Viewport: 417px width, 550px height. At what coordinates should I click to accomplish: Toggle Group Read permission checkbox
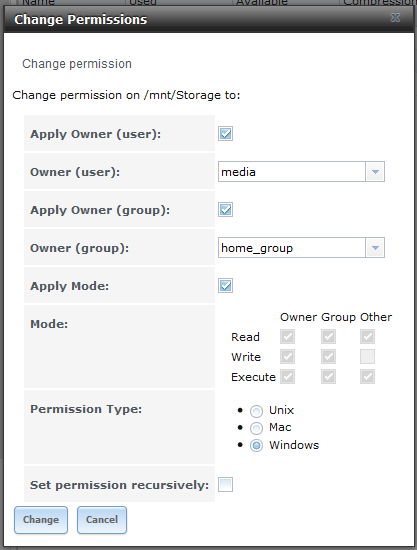328,337
